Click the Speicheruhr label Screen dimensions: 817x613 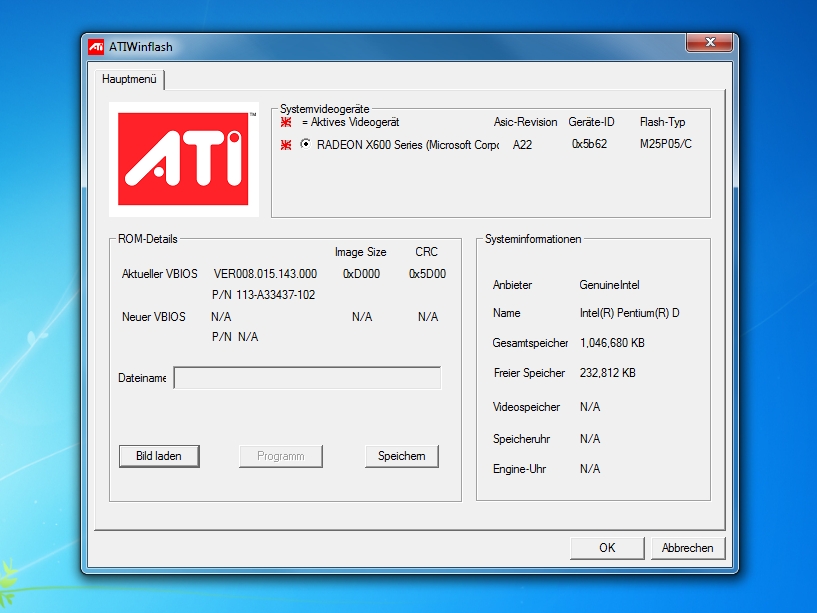522,439
